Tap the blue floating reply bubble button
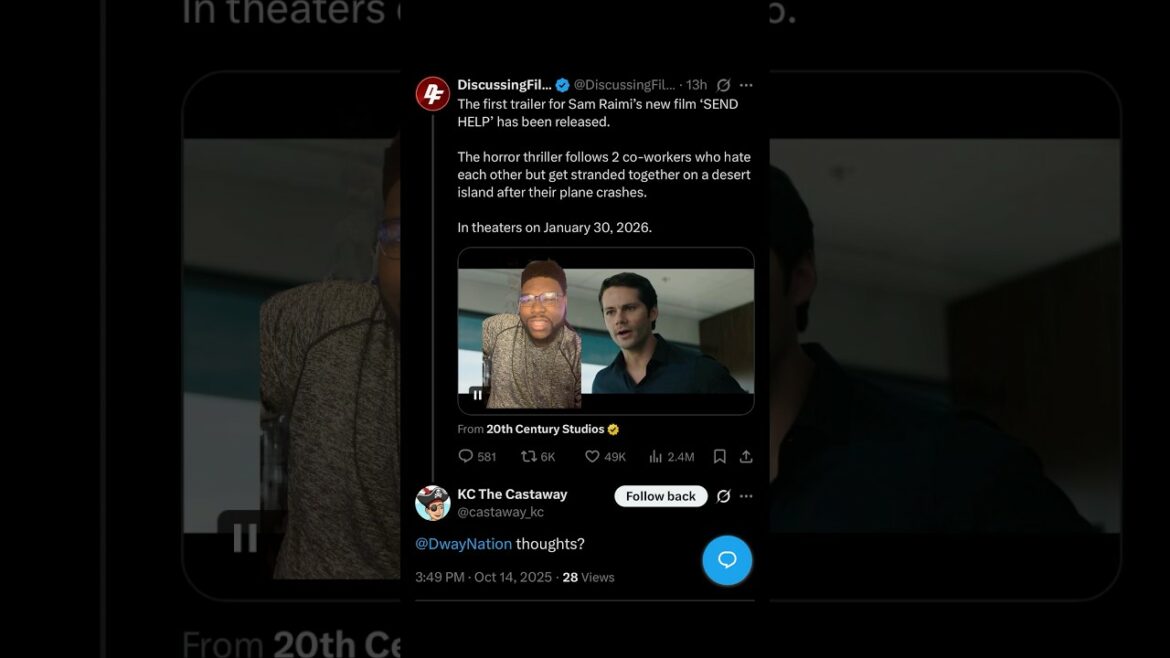The width and height of the screenshot is (1170, 658). [727, 560]
